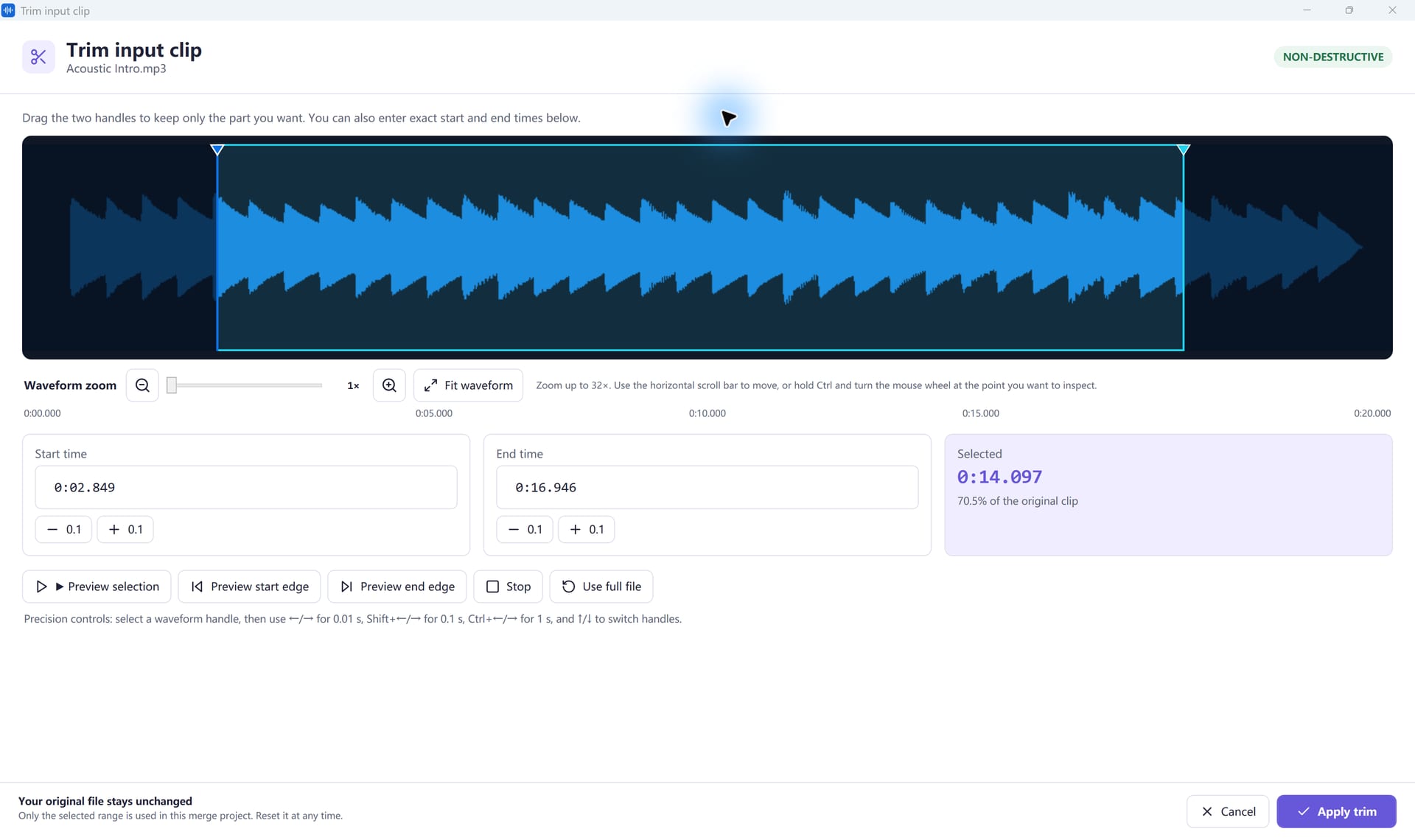Screen dimensions: 1415x840
Task: Minimize the Trim input clip window
Action: (1307, 10)
